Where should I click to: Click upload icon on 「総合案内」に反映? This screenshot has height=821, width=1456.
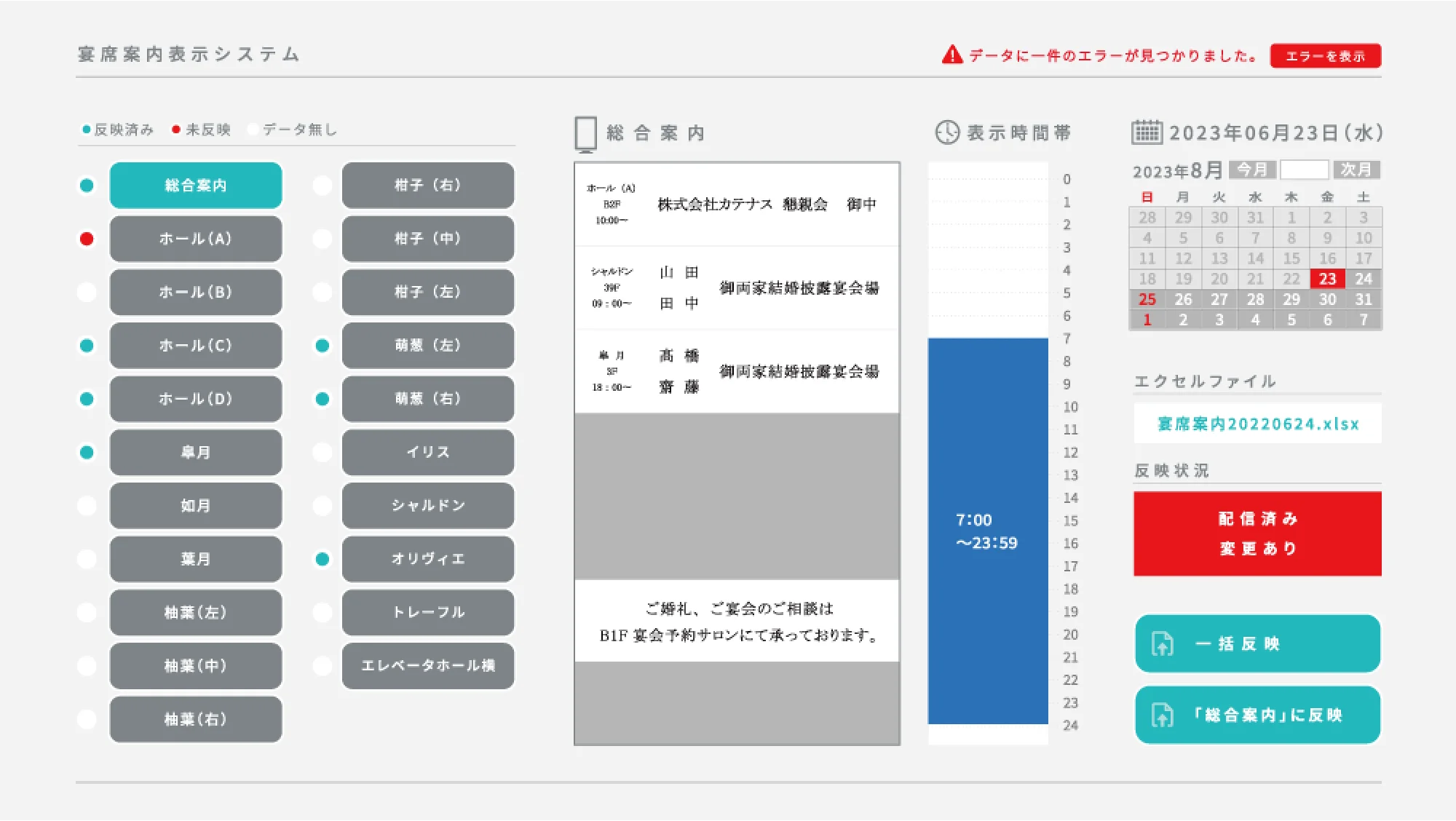[x=1163, y=715]
